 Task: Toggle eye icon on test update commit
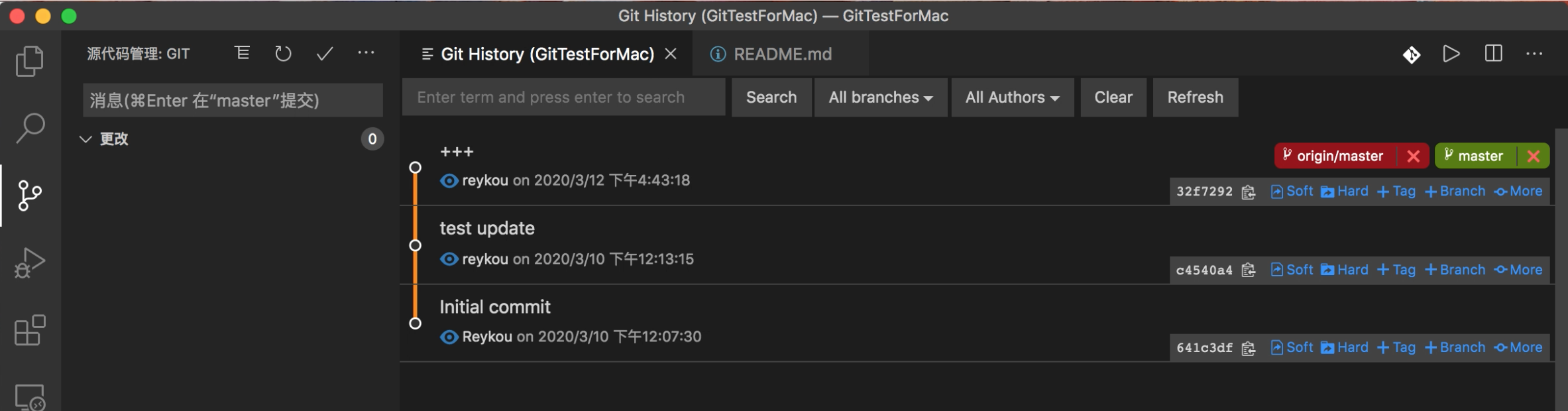pos(449,259)
